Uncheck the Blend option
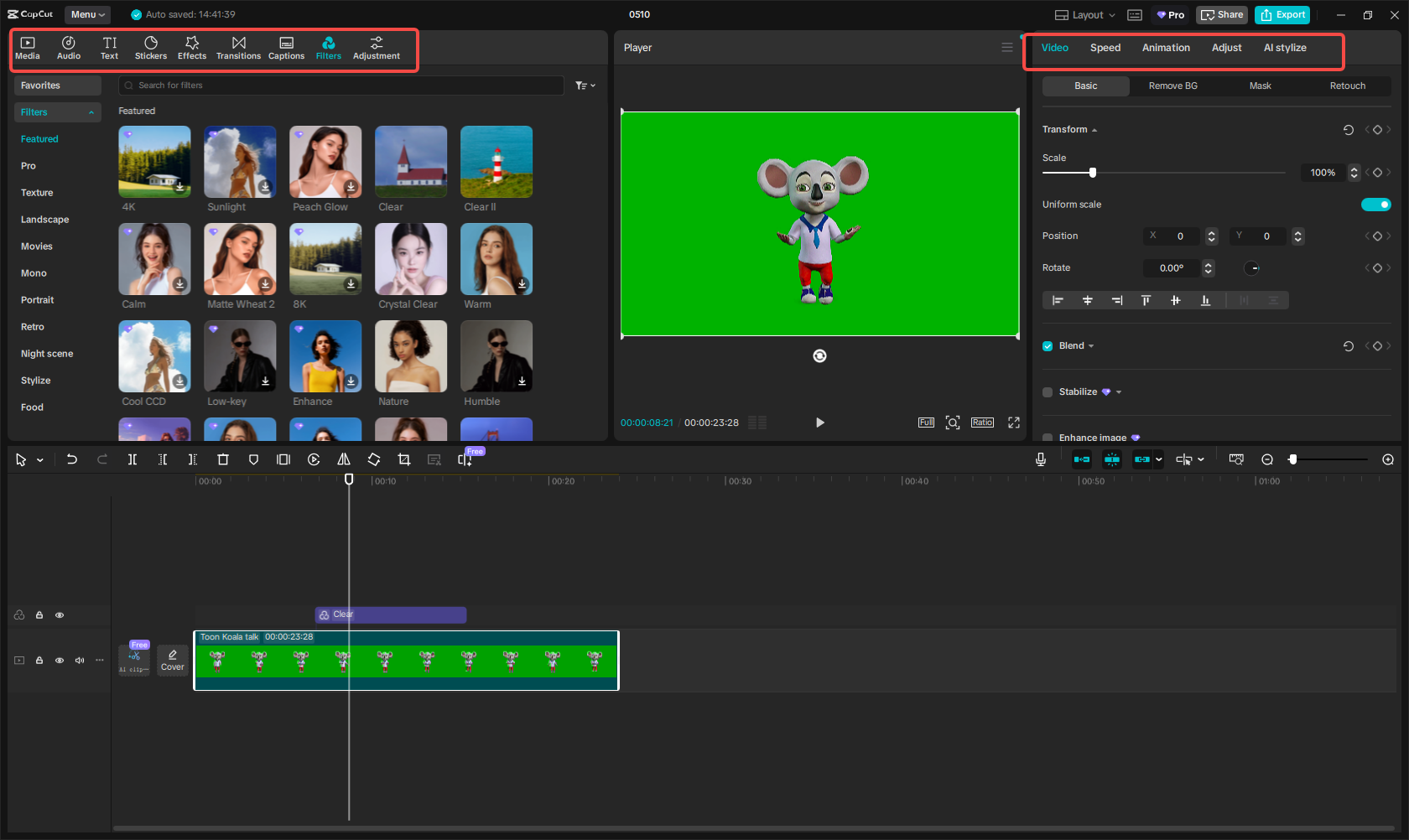Viewport: 1409px width, 840px height. (x=1047, y=345)
